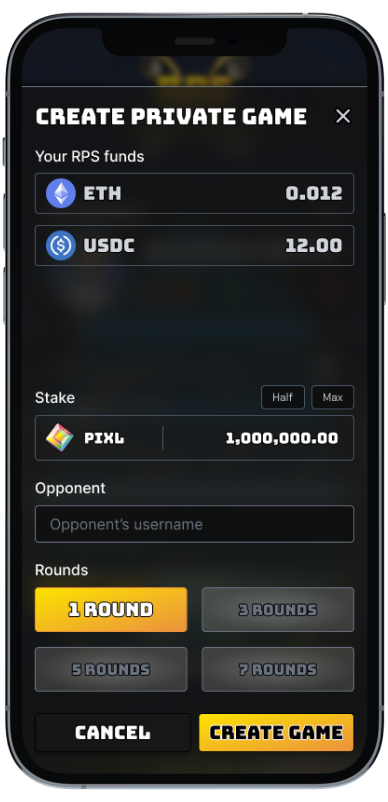Set stake to Half
Viewport: 388px width, 802px height.
(x=283, y=397)
